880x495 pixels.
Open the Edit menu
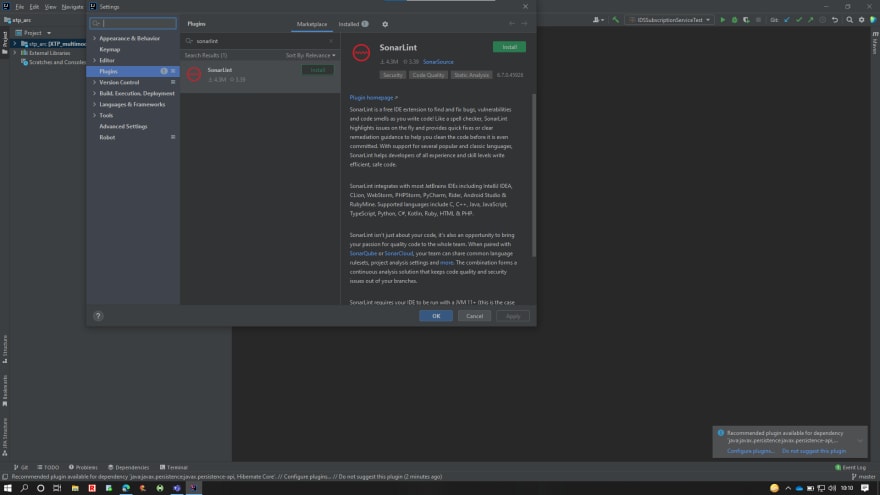(x=34, y=7)
